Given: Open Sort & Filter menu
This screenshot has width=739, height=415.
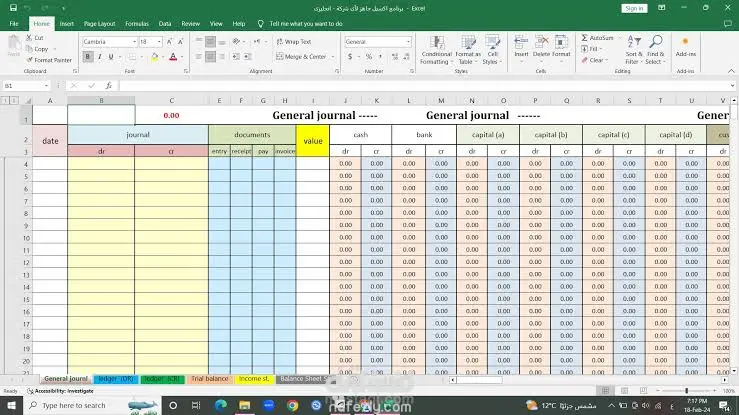Looking at the screenshot, I should tap(634, 49).
